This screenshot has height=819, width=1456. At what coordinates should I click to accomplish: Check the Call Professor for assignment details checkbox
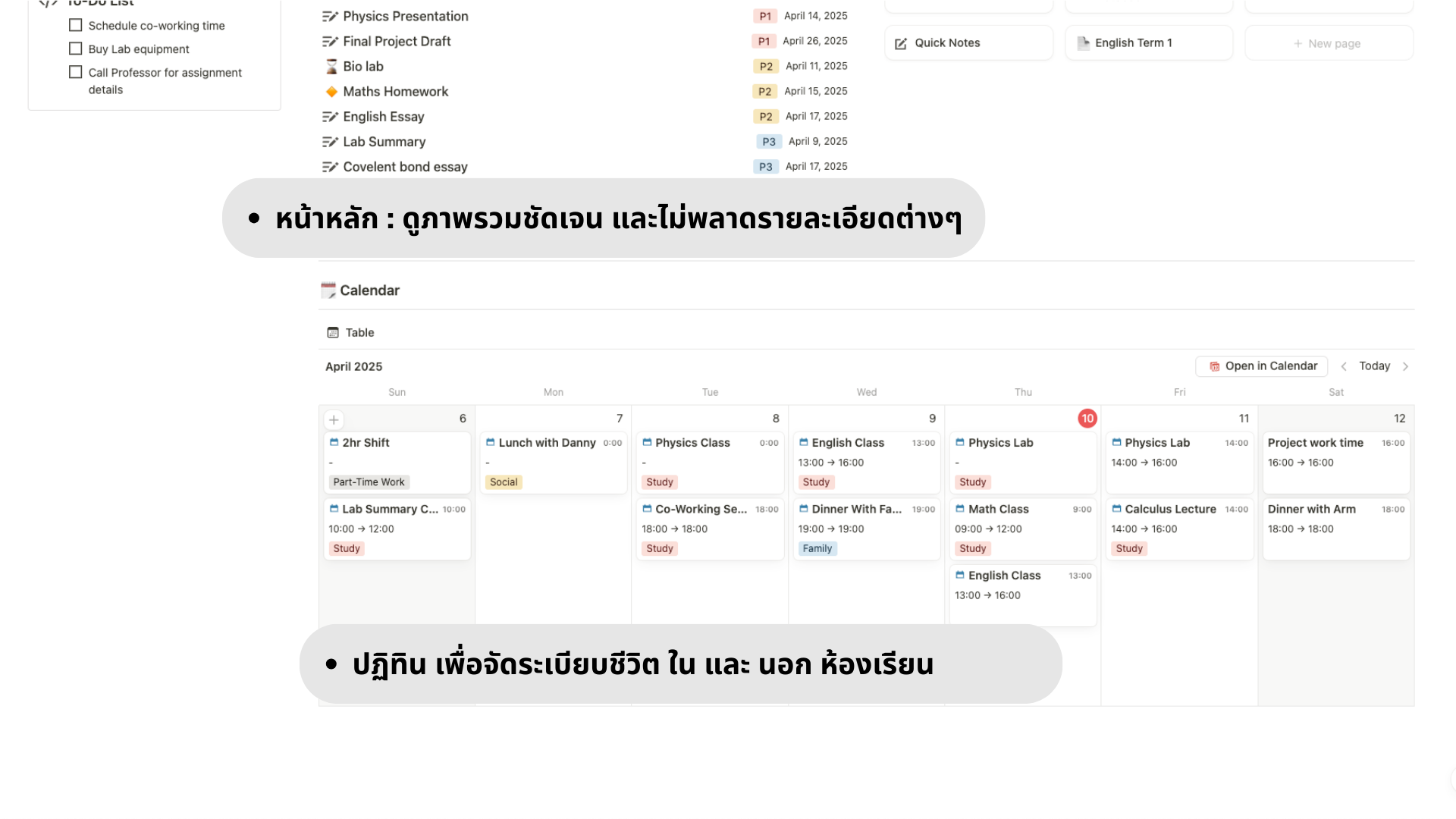click(x=75, y=71)
